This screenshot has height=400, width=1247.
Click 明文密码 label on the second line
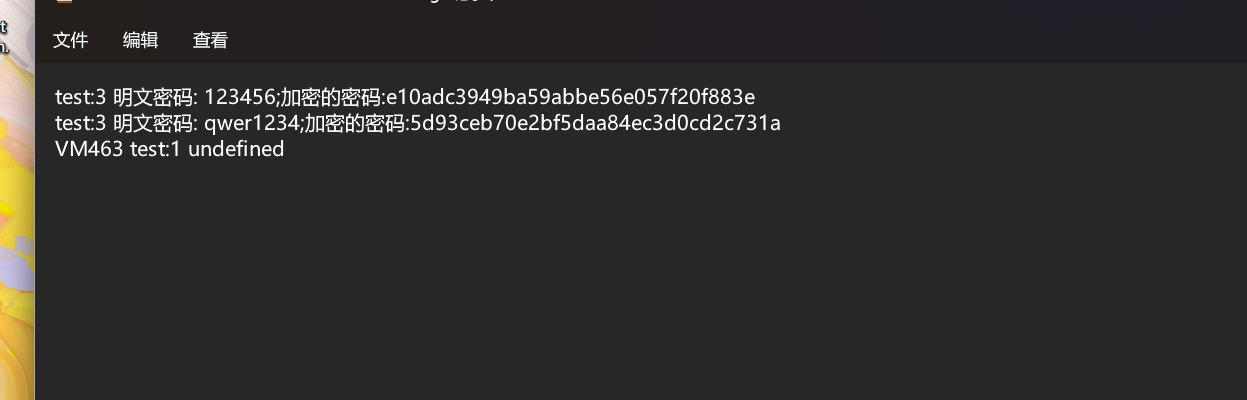[154, 123]
